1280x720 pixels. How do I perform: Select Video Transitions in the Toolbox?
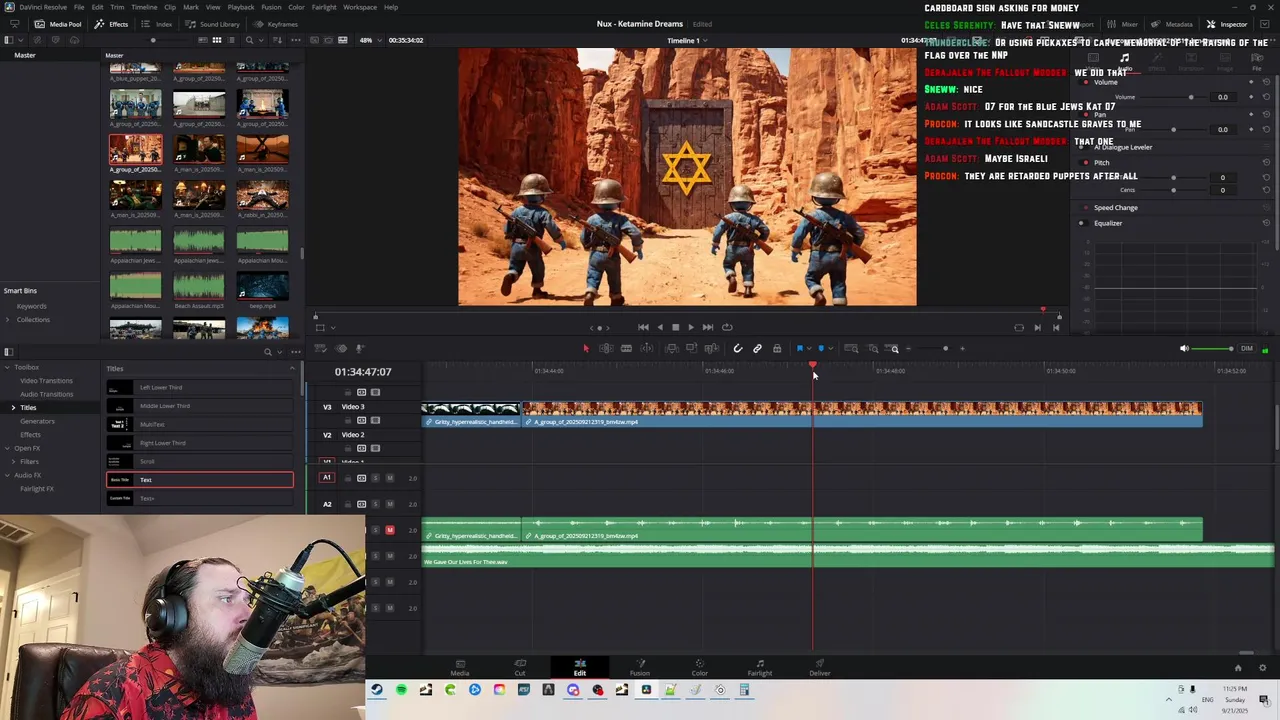point(46,380)
